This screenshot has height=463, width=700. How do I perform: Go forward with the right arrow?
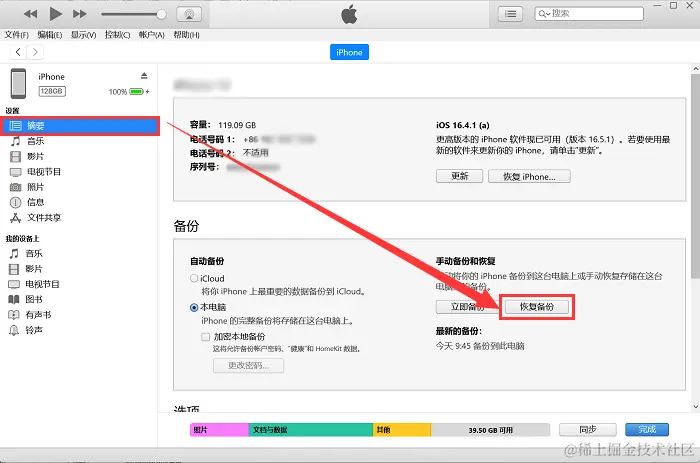point(35,52)
